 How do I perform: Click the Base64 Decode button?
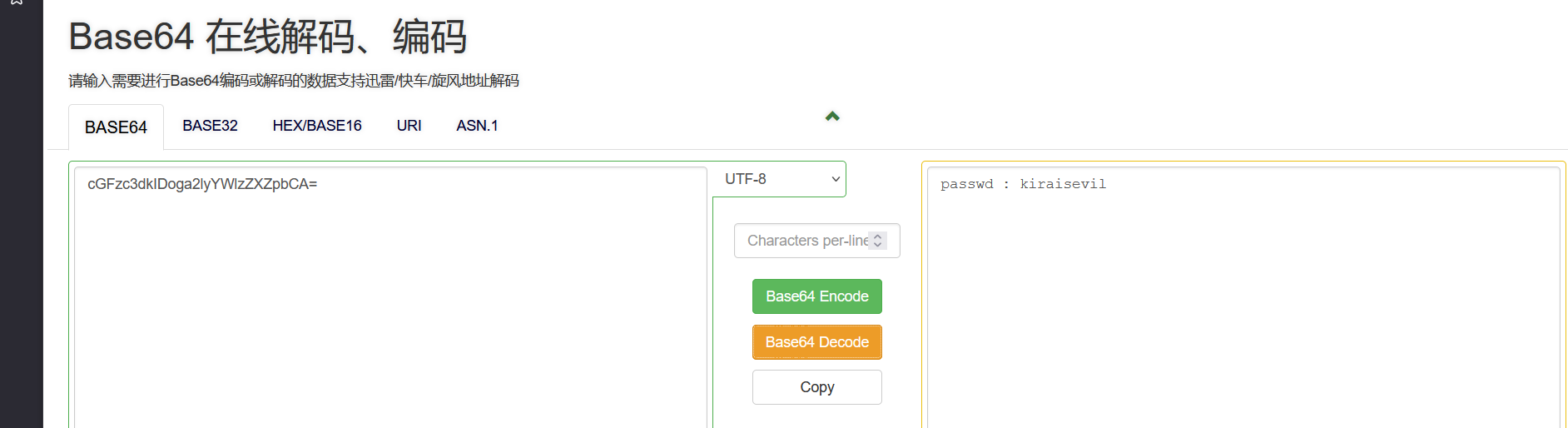coord(816,342)
